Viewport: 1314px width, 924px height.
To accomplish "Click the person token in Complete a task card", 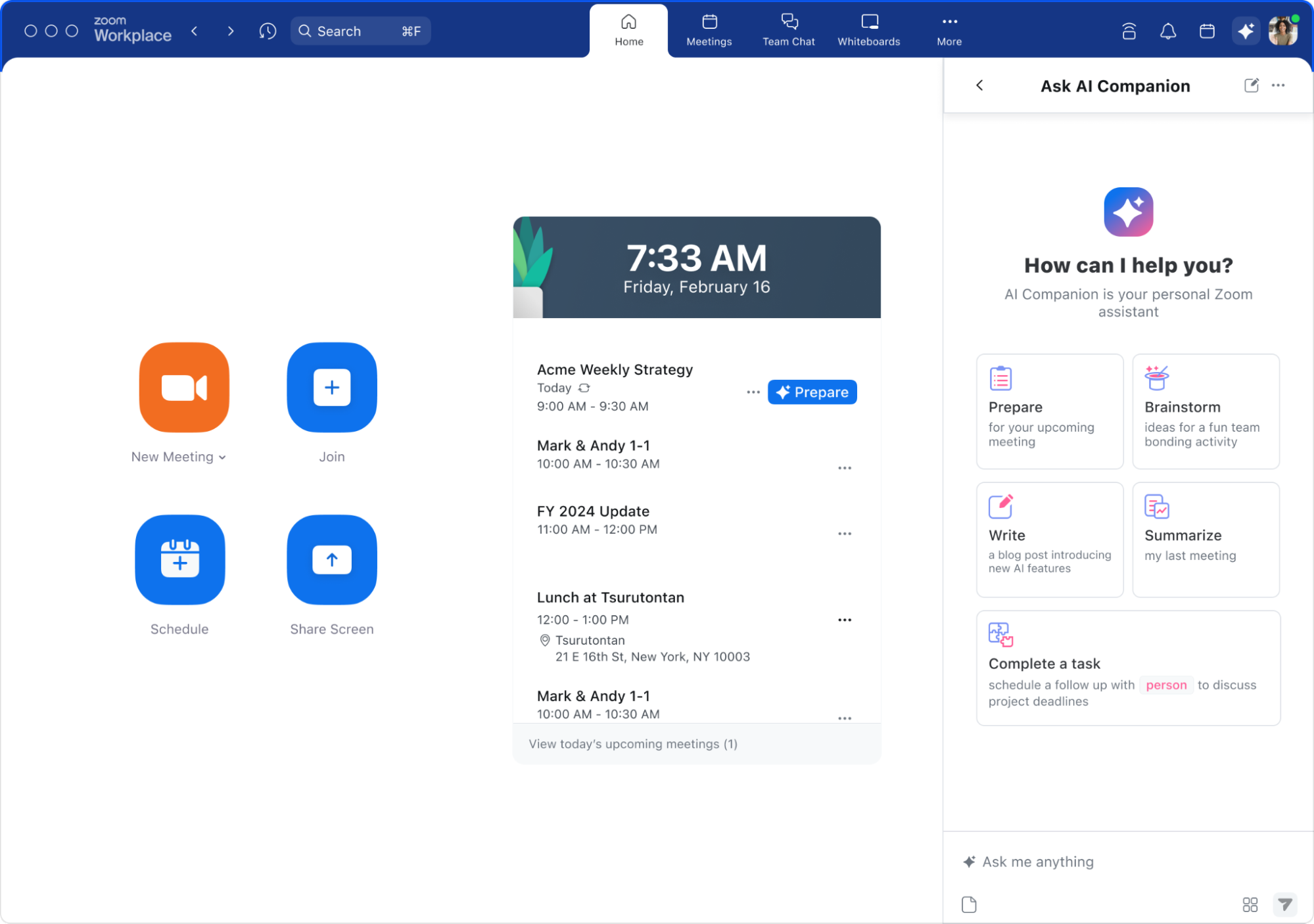I will click(x=1165, y=685).
